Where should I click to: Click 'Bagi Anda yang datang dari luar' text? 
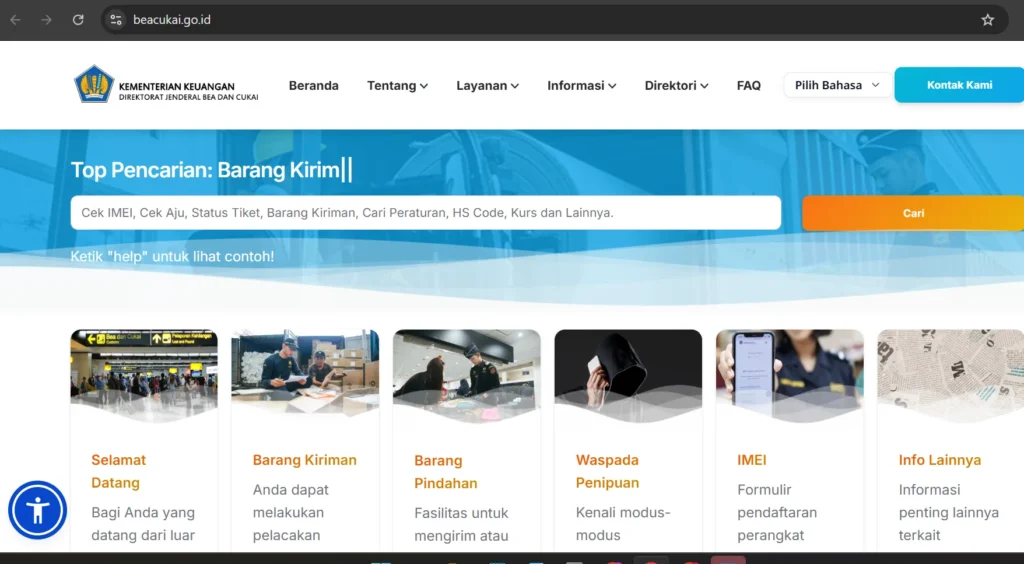pos(143,524)
